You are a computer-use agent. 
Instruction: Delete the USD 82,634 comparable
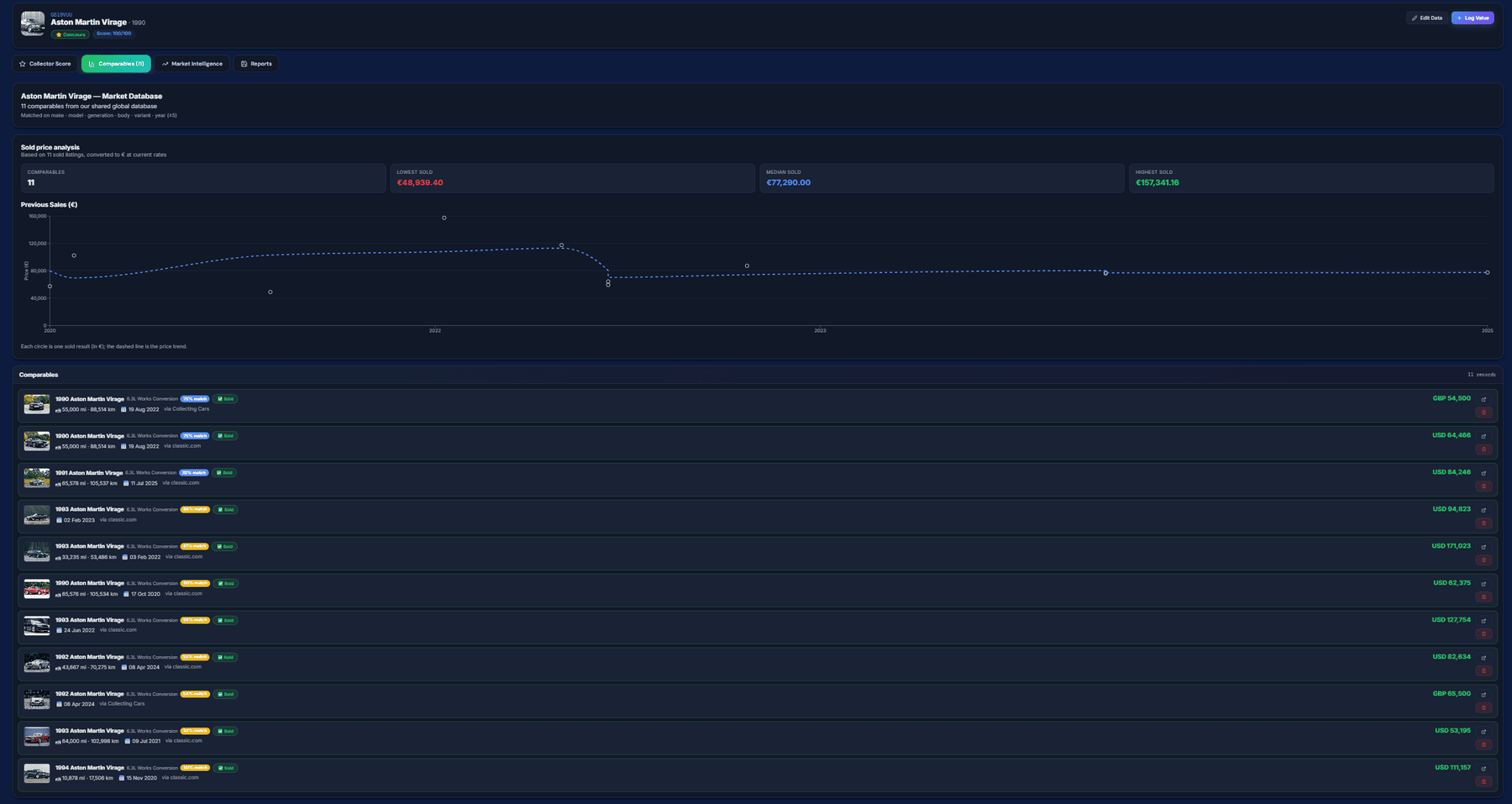(x=1483, y=671)
